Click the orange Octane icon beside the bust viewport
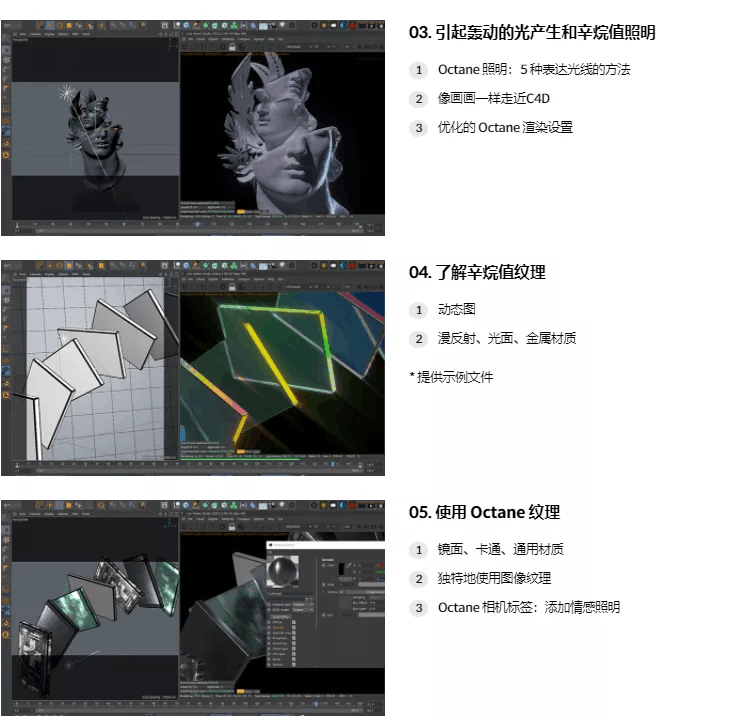This screenshot has height=717, width=740. click(x=6, y=156)
